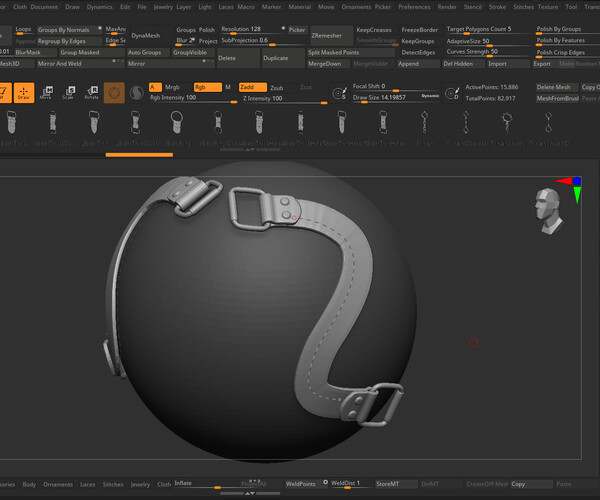Click the StoreMT button

coord(396,484)
